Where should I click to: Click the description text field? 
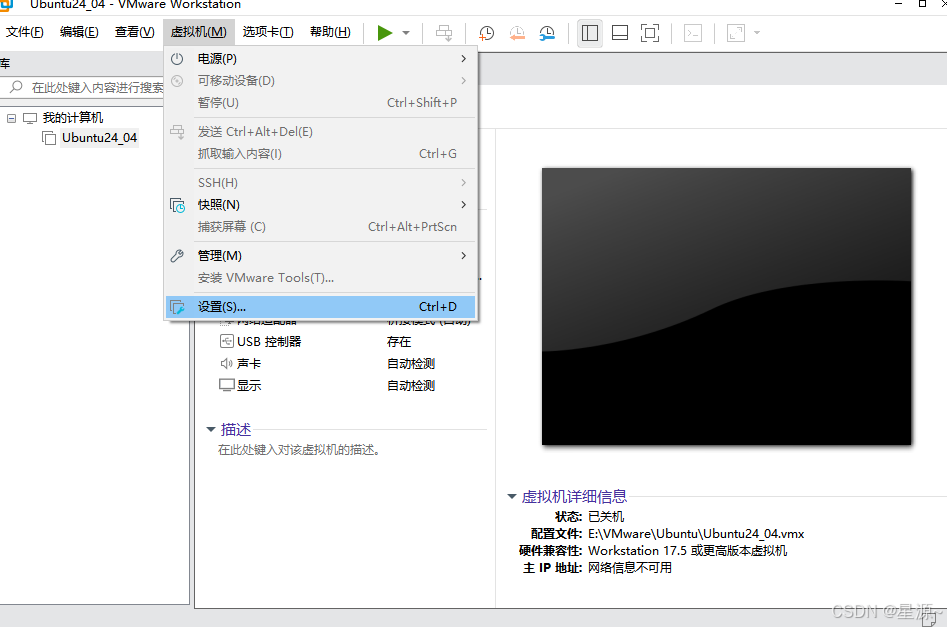point(299,450)
